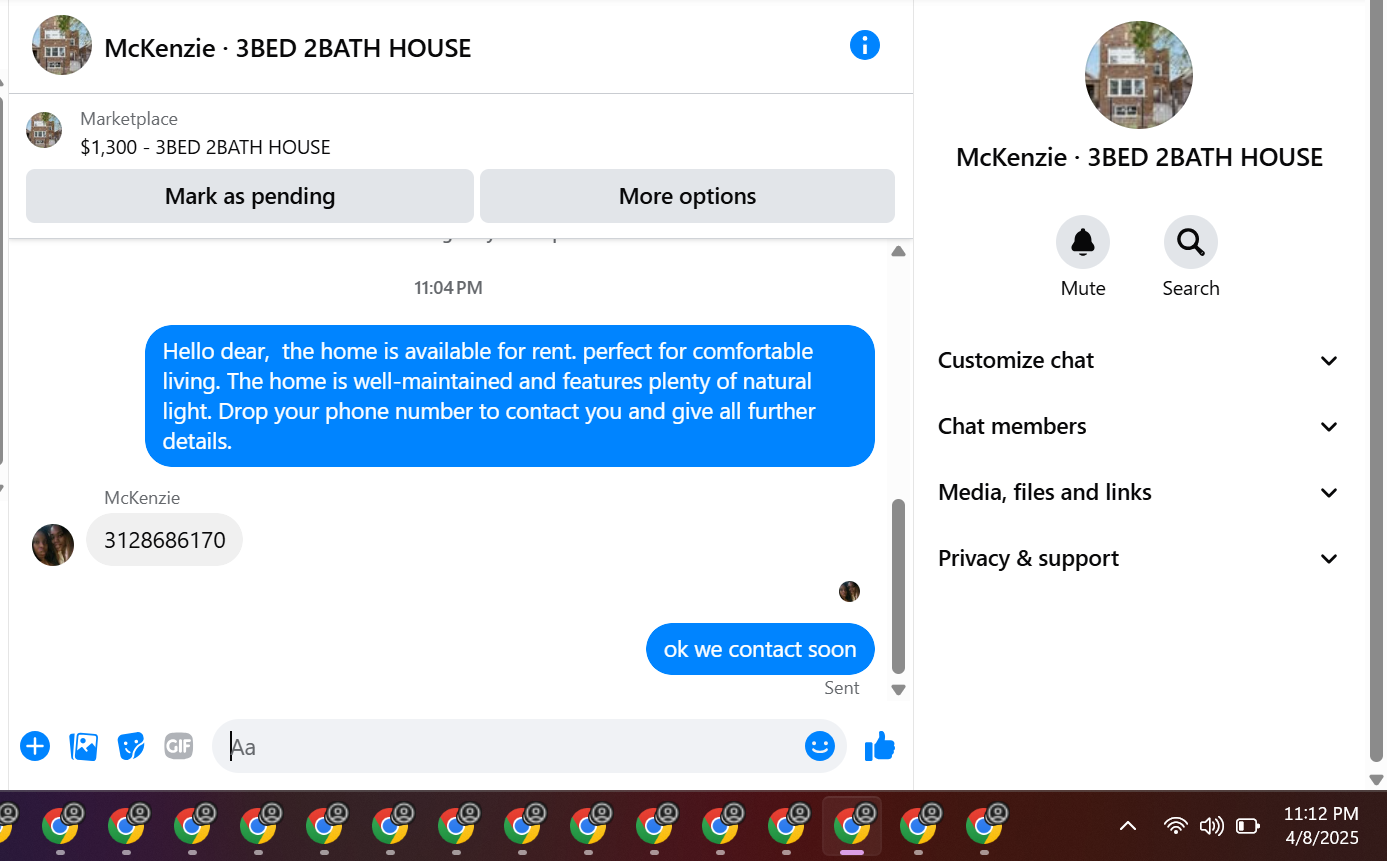Open the system volume icon in tray
Viewport: 1387px width, 861px height.
point(1211,826)
